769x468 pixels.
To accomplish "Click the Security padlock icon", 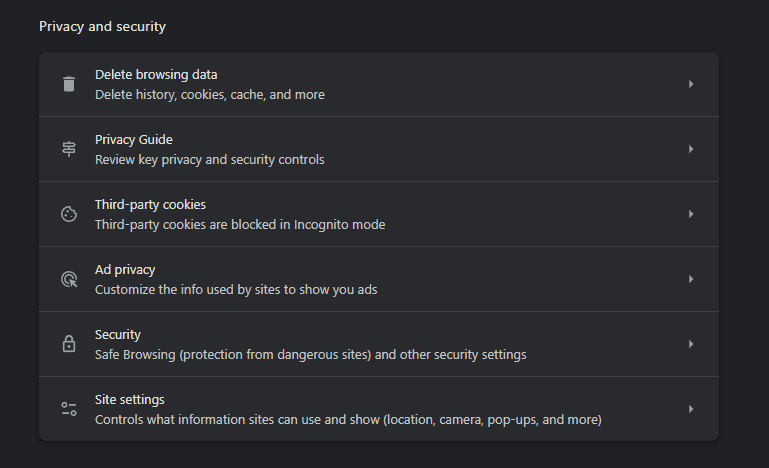I will 69,344.
